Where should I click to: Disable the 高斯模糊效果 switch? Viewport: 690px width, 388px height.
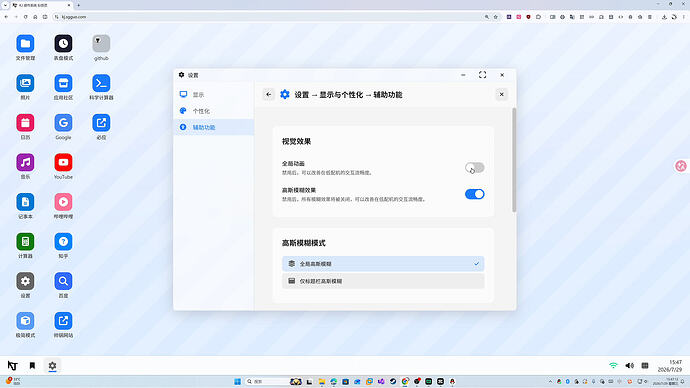474,194
